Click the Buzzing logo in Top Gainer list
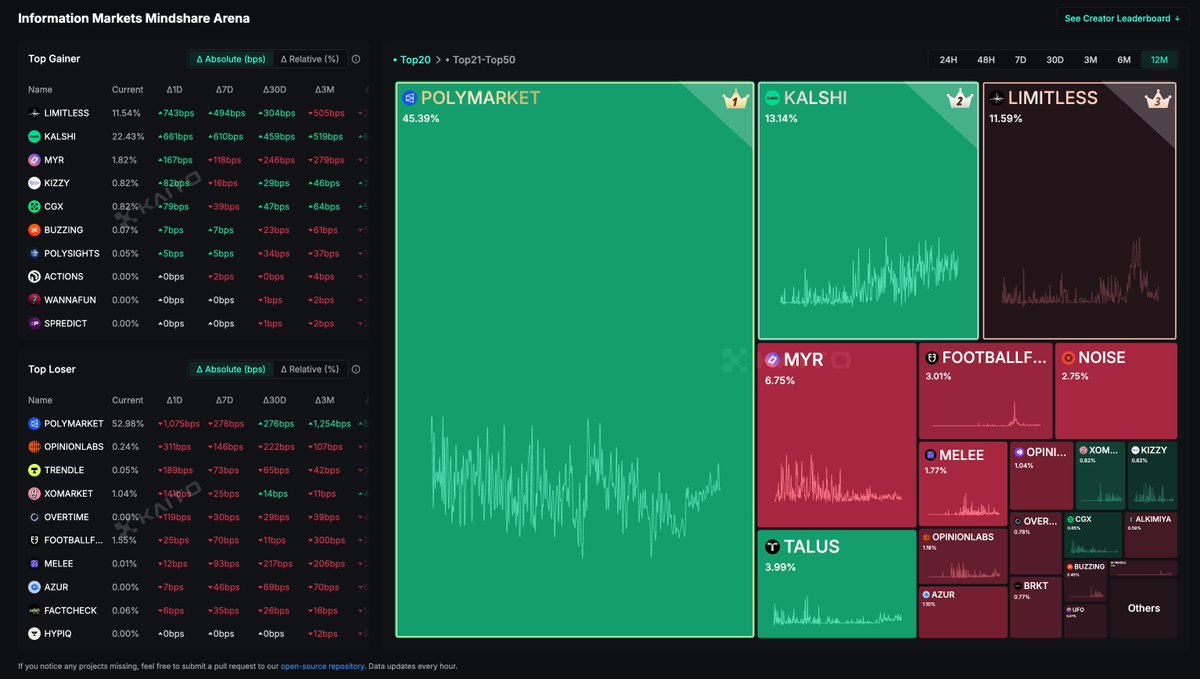This screenshot has height=679, width=1200. point(34,230)
